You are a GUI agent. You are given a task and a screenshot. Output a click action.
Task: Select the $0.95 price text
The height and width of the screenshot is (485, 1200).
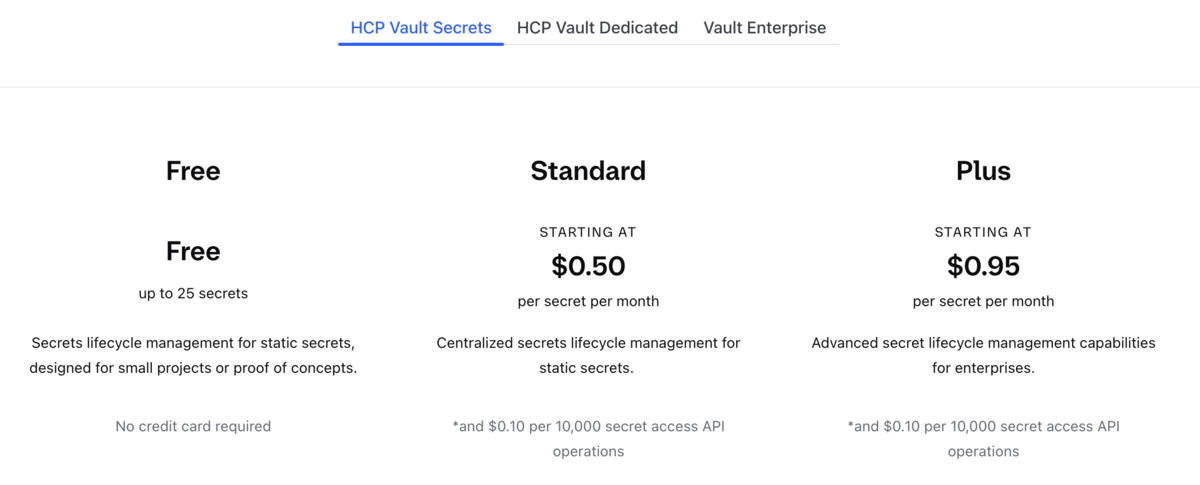pos(983,266)
